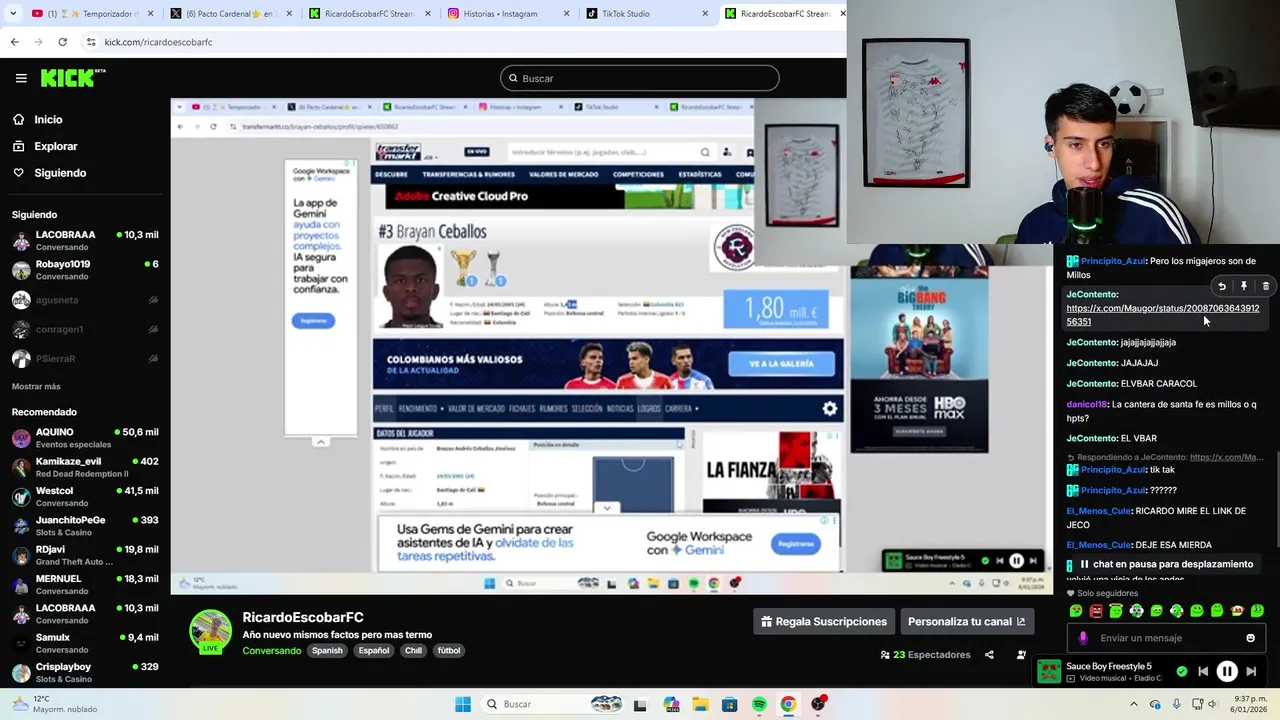The width and height of the screenshot is (1280, 720).
Task: Click Personaliza tu canal button
Action: click(x=967, y=621)
